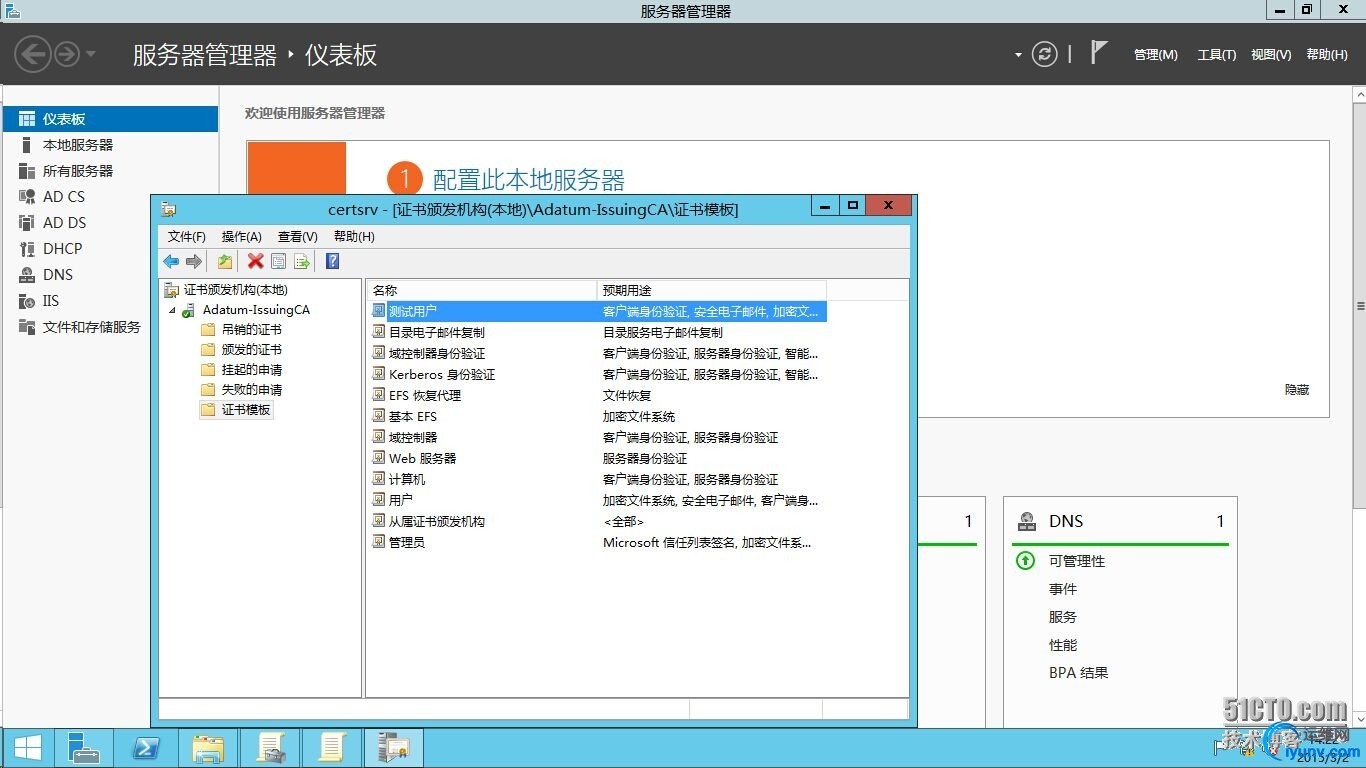Screen dimensions: 1366x768
Task: Navigate back in Server Manager header
Action: 33,54
